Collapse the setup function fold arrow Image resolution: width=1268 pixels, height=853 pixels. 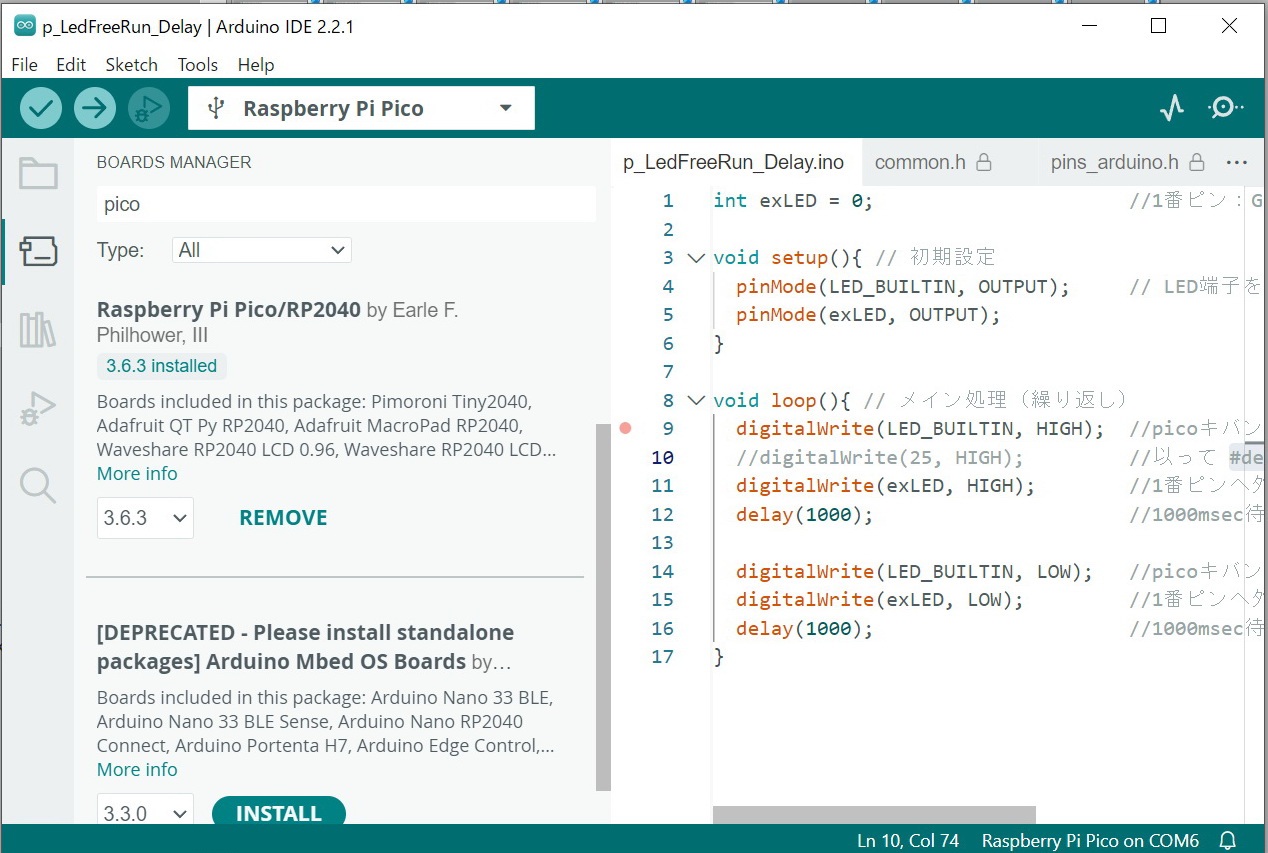[x=696, y=258]
